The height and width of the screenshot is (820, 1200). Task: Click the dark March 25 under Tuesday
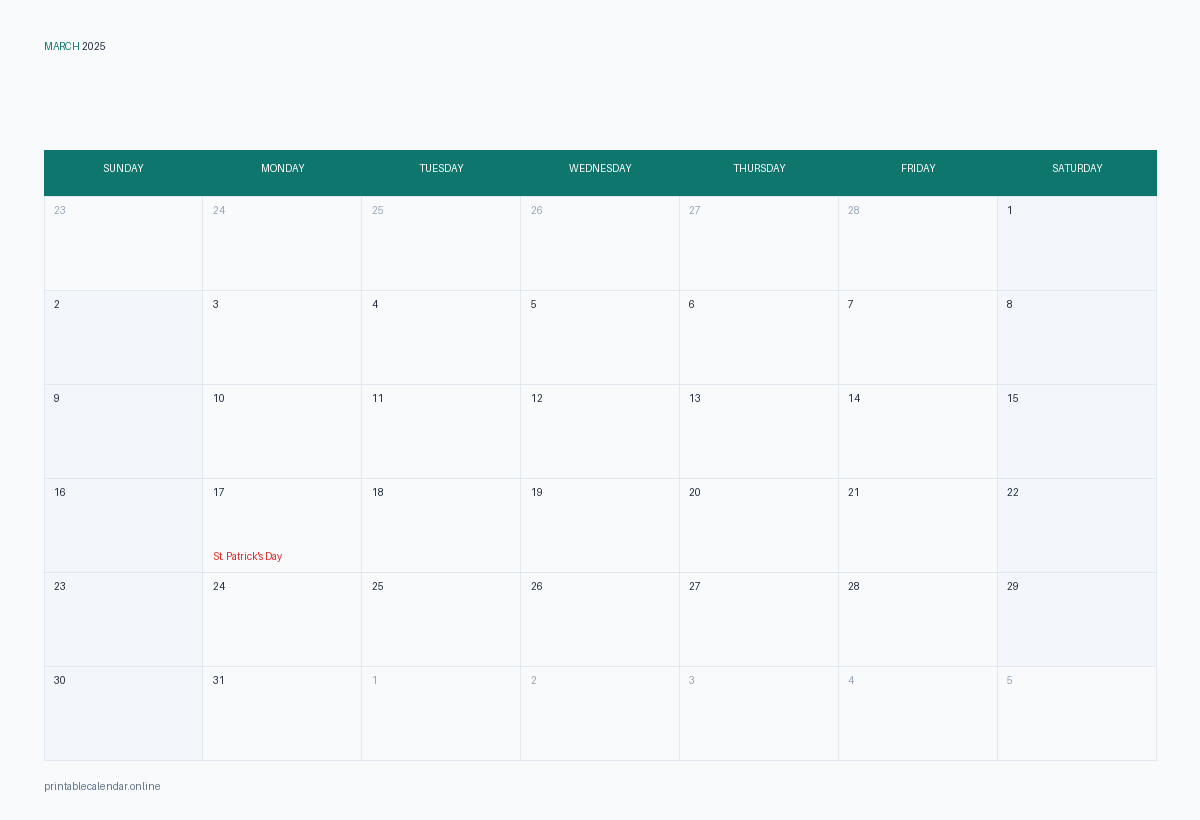coord(378,587)
